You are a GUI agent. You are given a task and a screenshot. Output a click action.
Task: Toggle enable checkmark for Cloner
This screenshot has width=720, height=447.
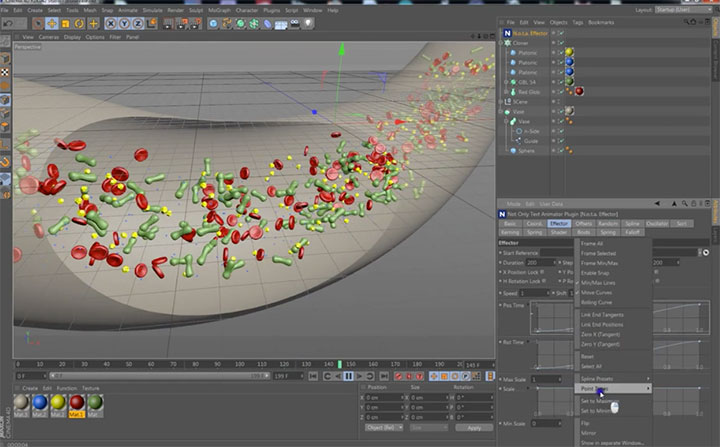pyautogui.click(x=561, y=43)
